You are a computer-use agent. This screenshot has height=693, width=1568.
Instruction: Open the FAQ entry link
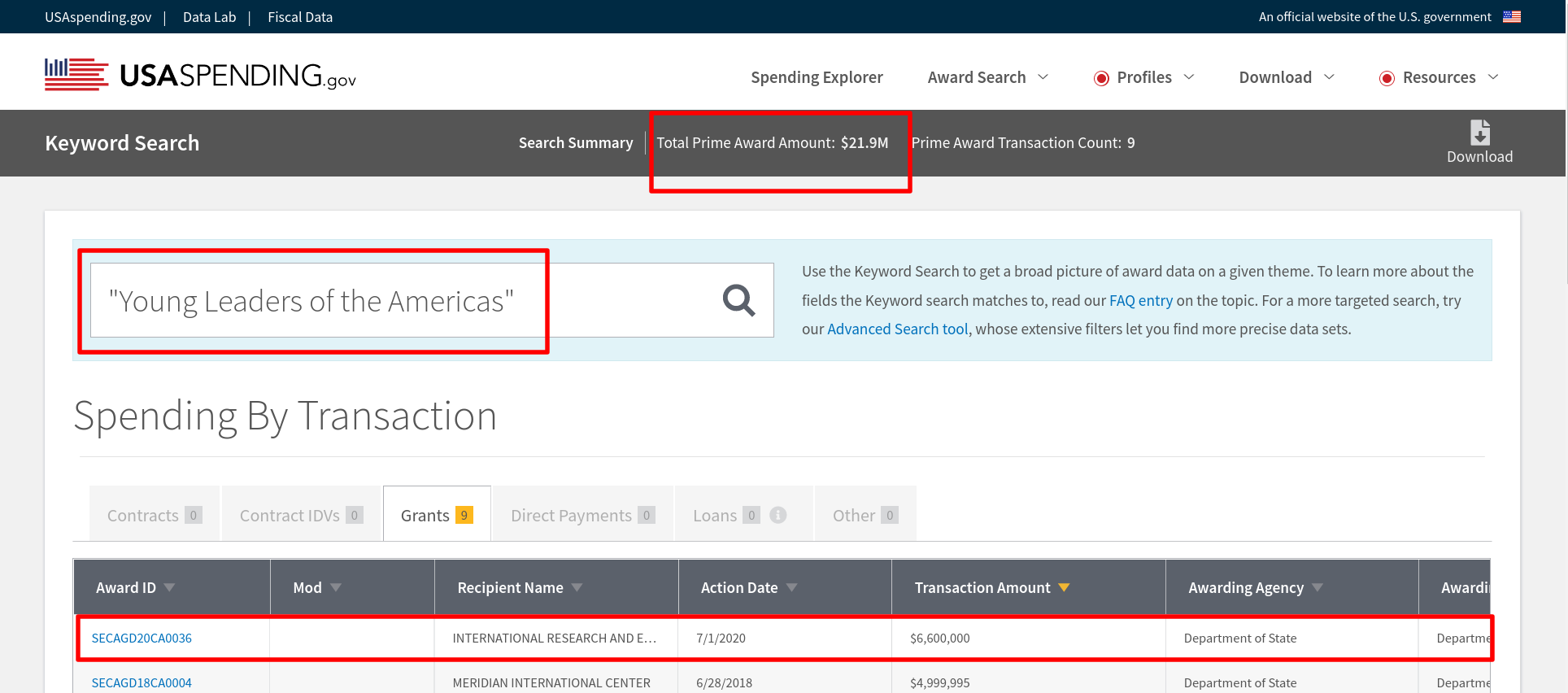click(1141, 300)
